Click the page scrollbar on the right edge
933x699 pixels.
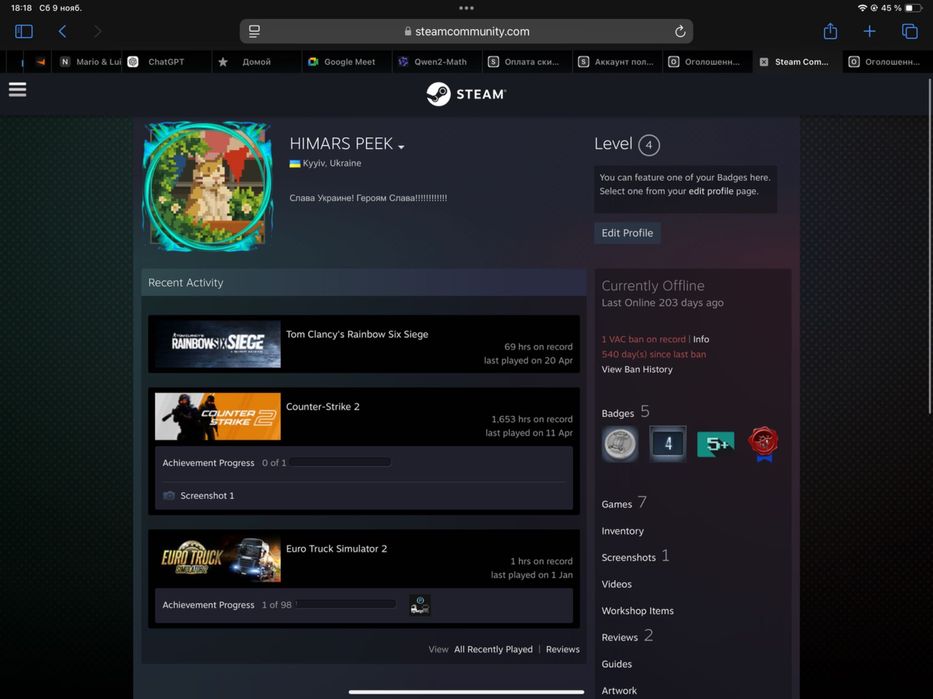929,246
